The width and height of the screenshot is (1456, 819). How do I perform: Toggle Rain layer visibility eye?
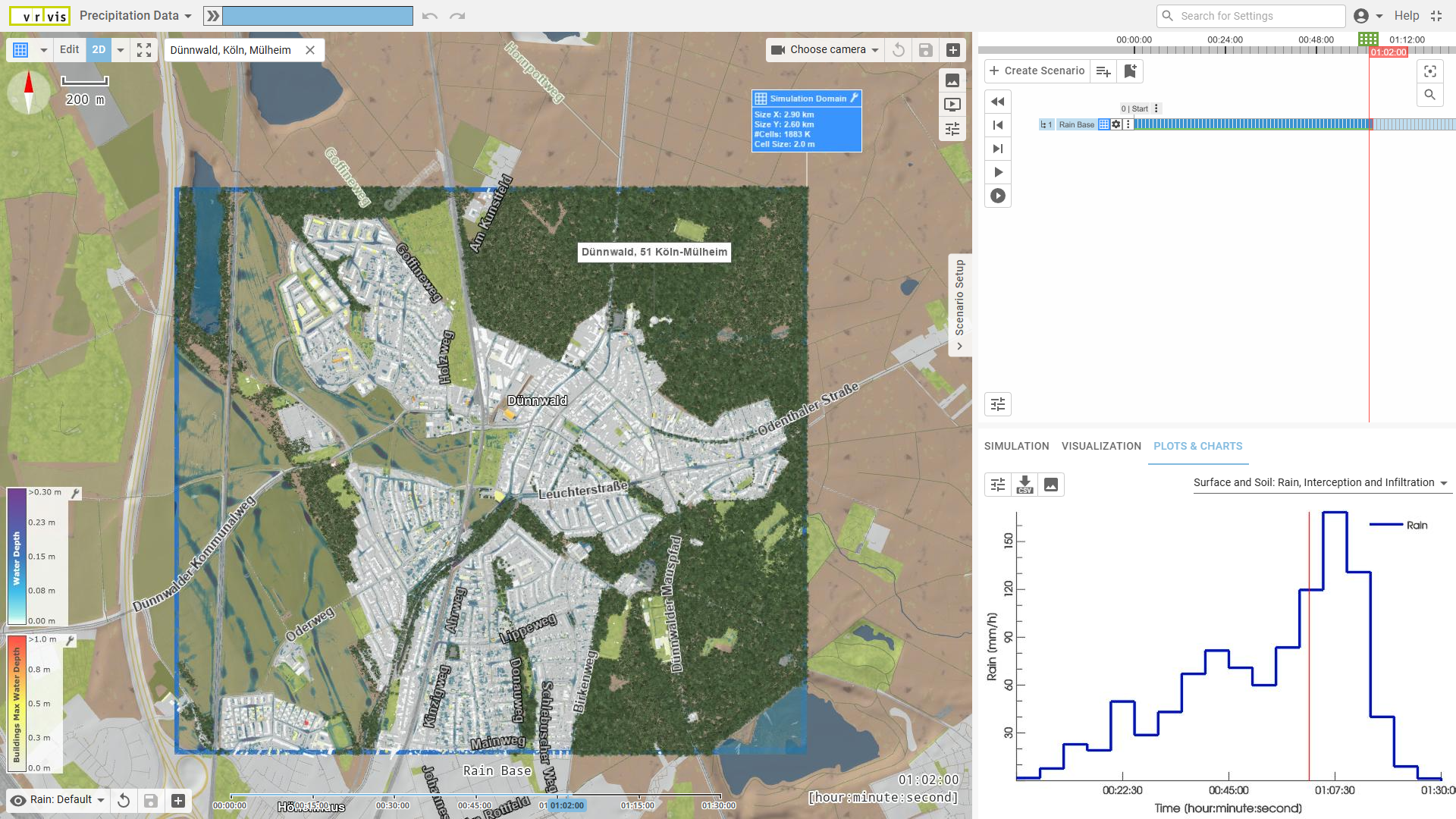coord(18,800)
